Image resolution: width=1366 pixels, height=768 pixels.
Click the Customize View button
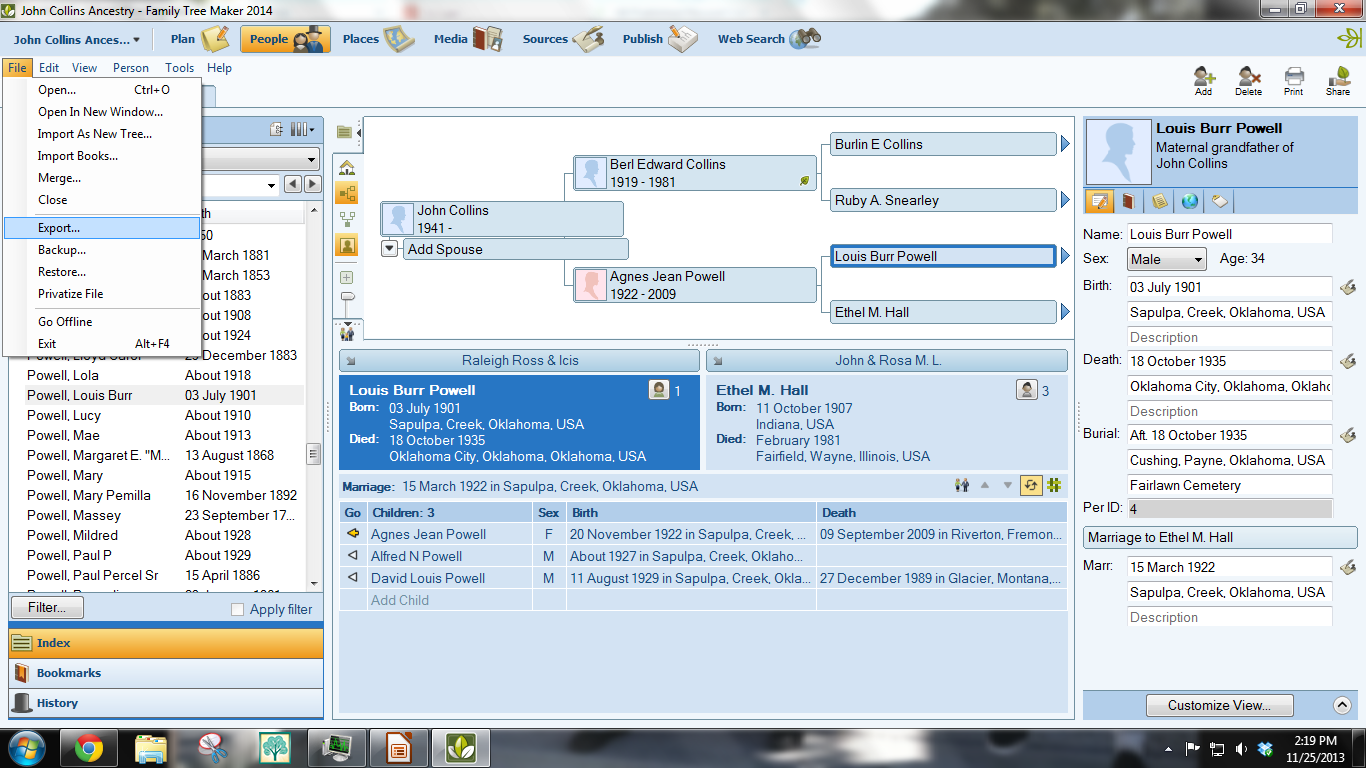coord(1219,705)
